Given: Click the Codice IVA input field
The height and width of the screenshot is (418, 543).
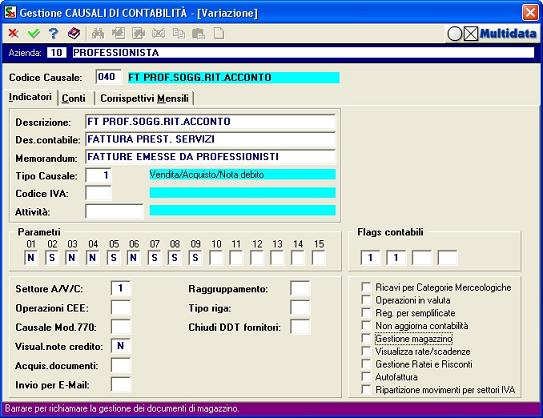Looking at the screenshot, I should (x=99, y=193).
